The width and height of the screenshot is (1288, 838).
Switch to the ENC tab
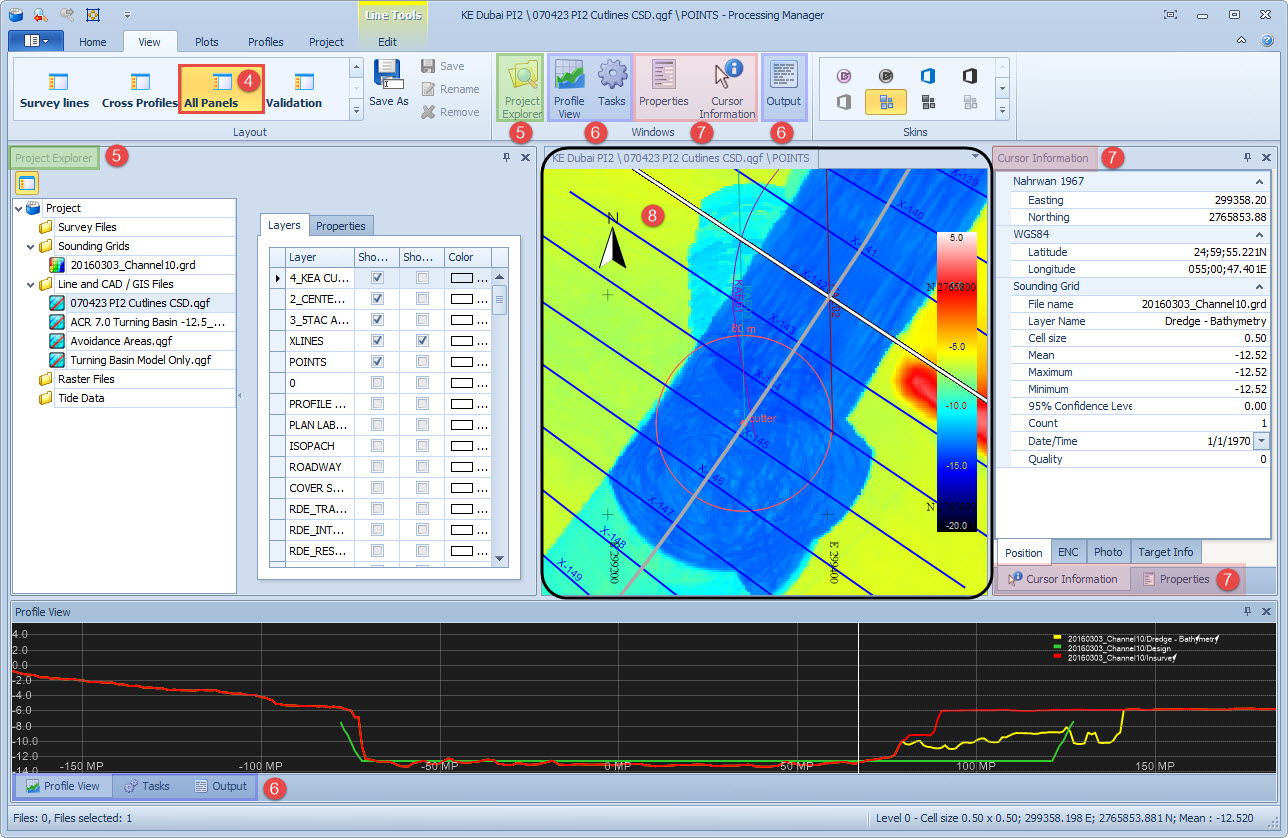click(1067, 552)
